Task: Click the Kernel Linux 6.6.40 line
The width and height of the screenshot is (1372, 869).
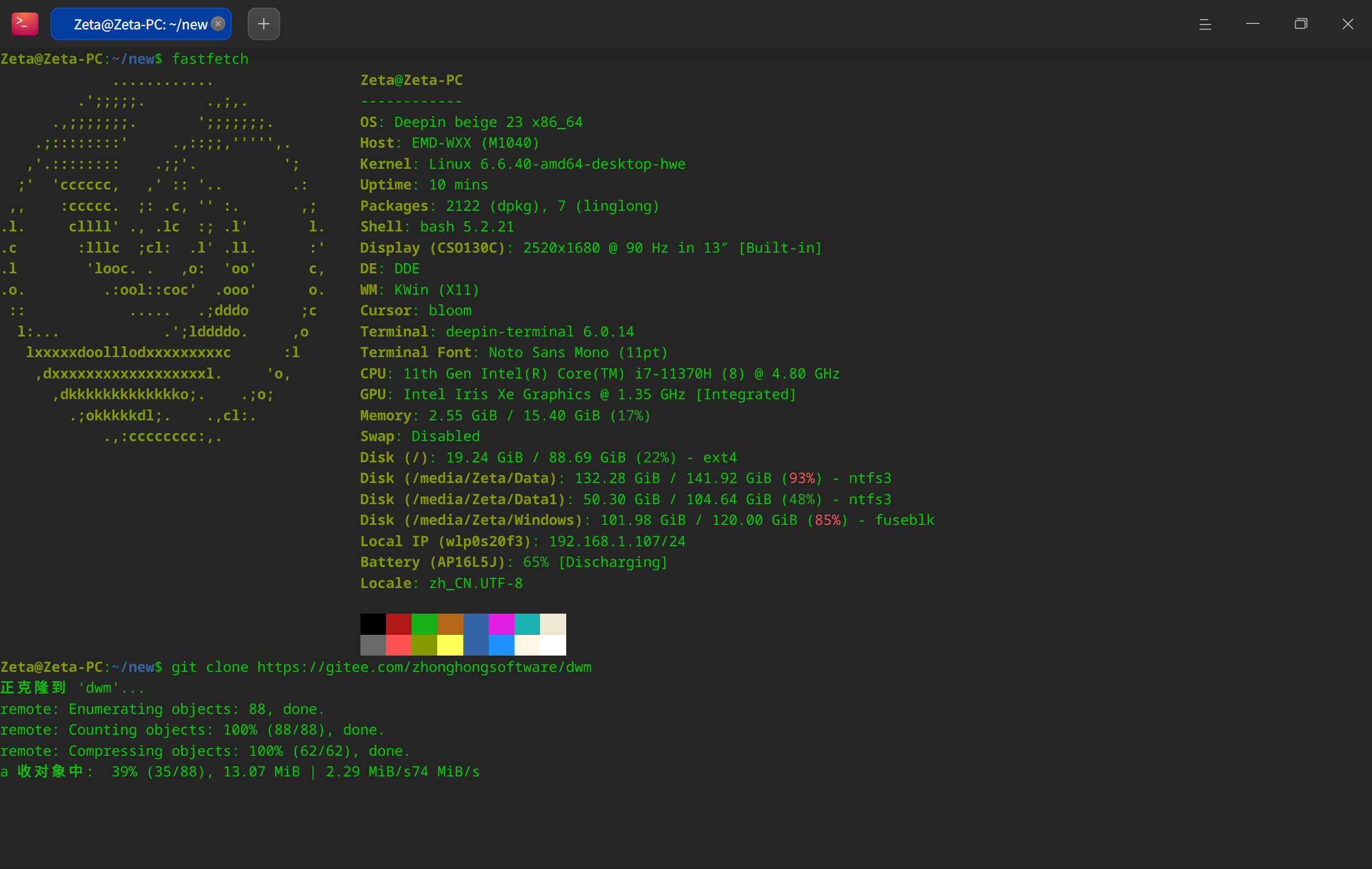Action: (x=523, y=164)
